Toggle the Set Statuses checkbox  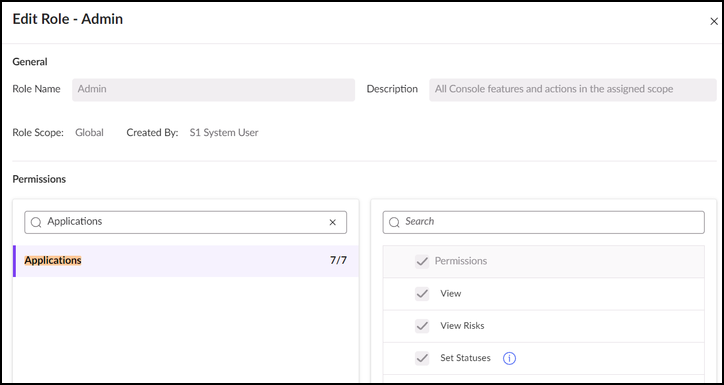(422, 358)
